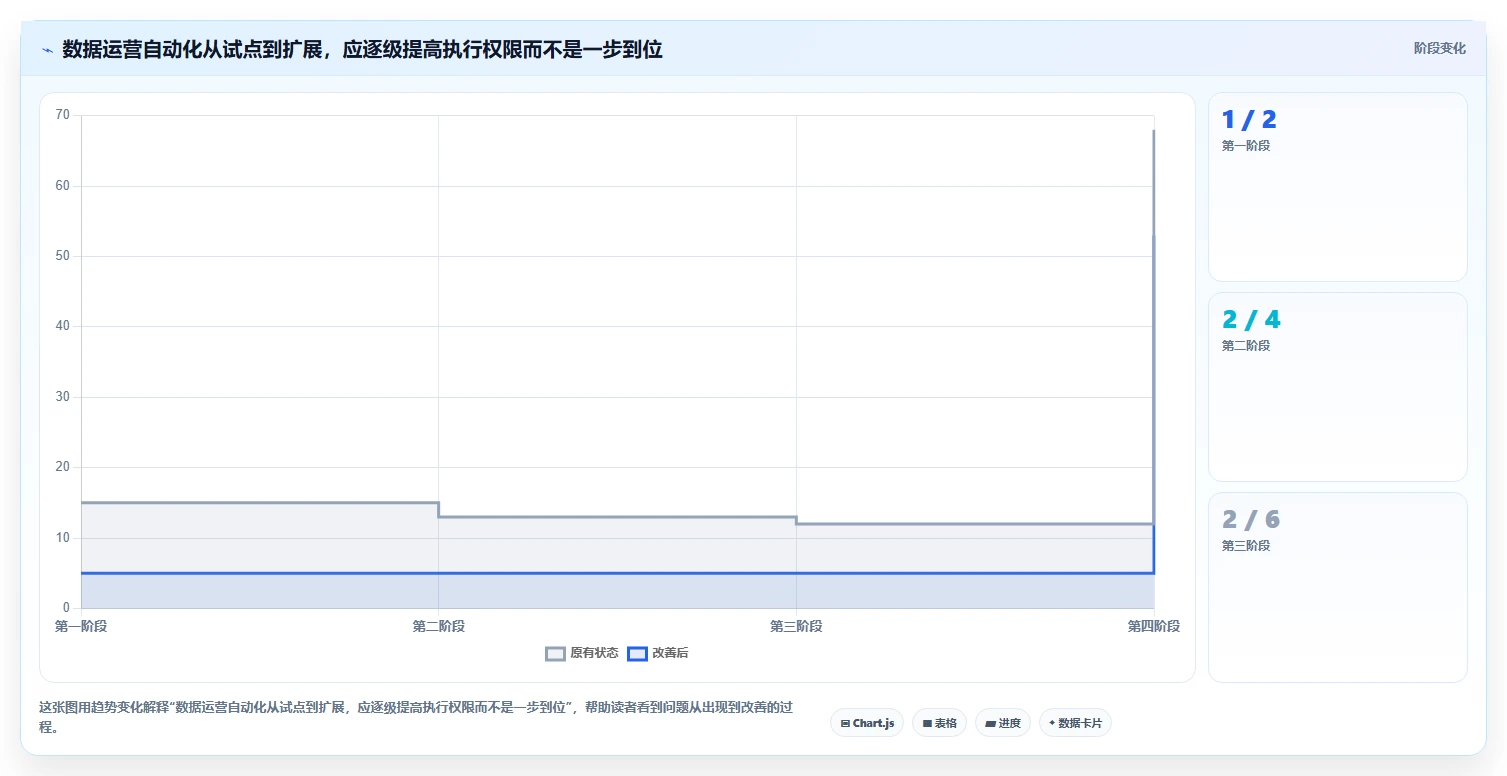Viewport: 1507px width, 776px height.
Task: Click the gray 2 / 6 value
Action: tap(1251, 520)
